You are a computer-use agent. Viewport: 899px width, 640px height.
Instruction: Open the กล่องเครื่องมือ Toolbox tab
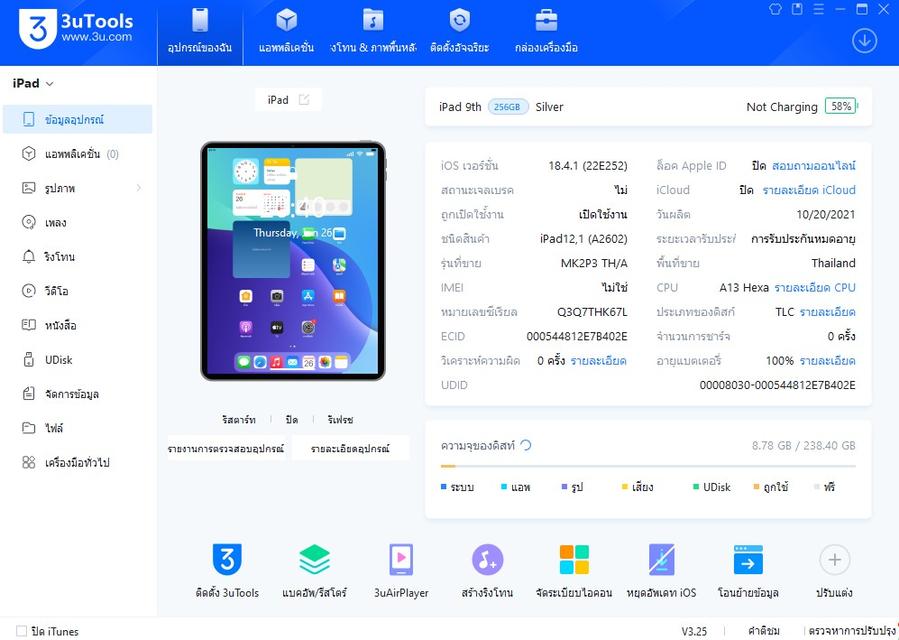coord(546,32)
